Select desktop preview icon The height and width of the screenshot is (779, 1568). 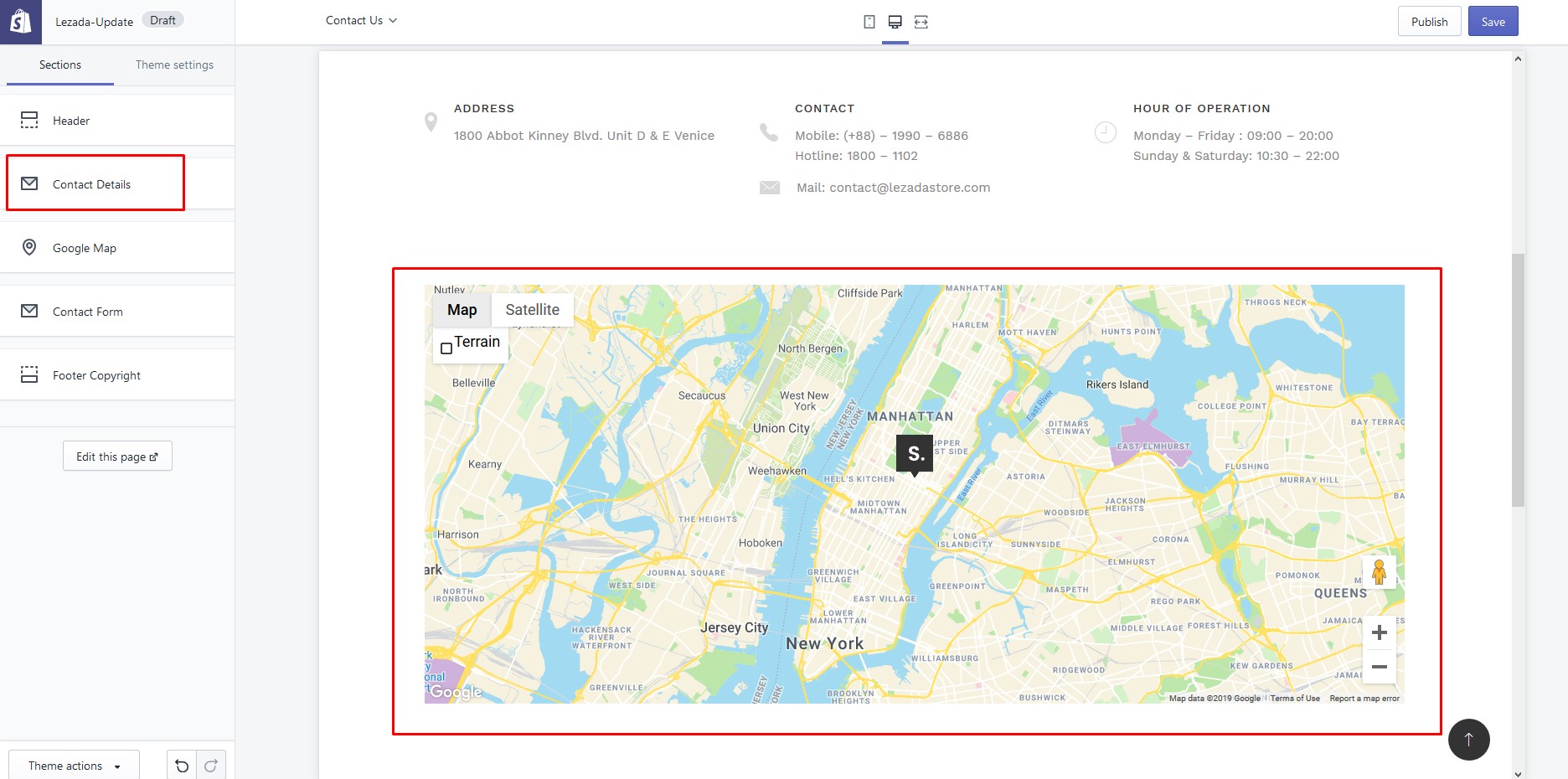[895, 22]
